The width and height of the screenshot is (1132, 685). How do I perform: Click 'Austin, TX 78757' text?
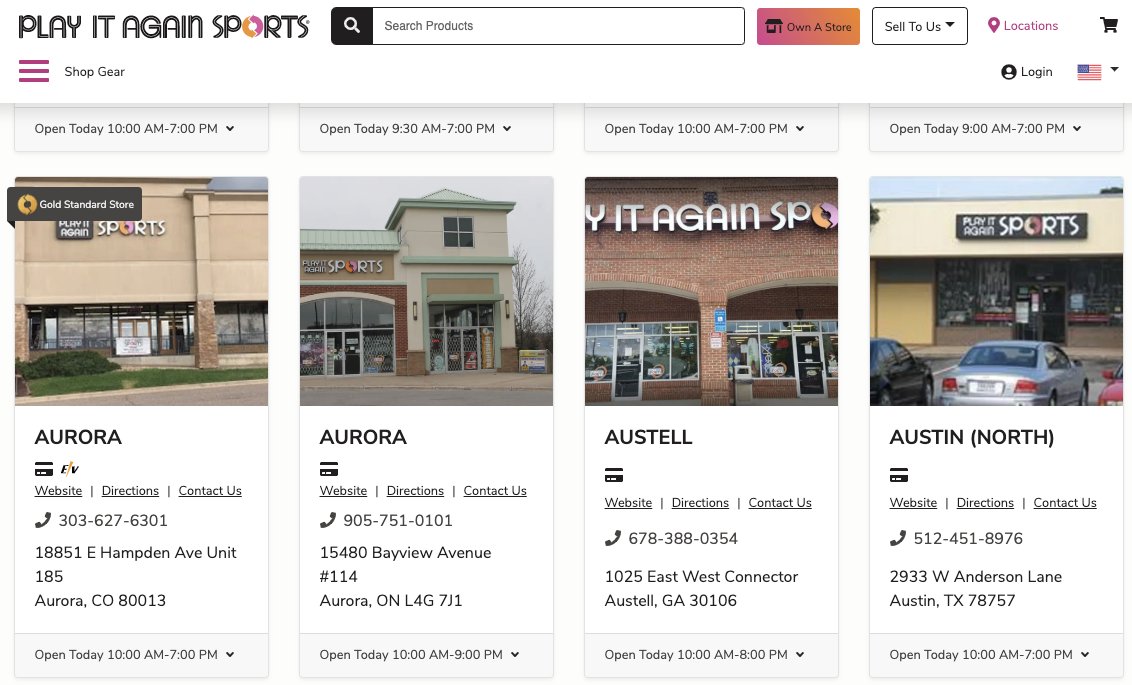click(x=952, y=601)
